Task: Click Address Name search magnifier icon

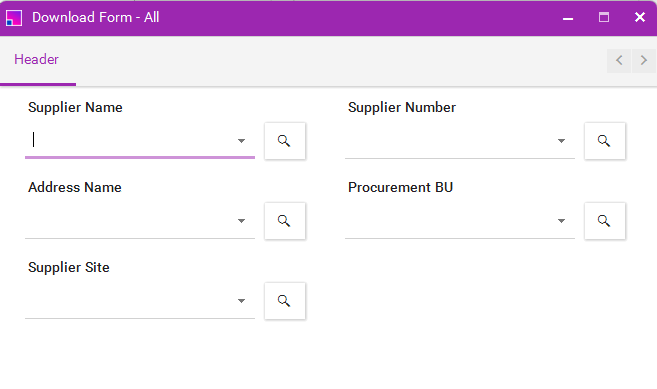Action: [285, 221]
